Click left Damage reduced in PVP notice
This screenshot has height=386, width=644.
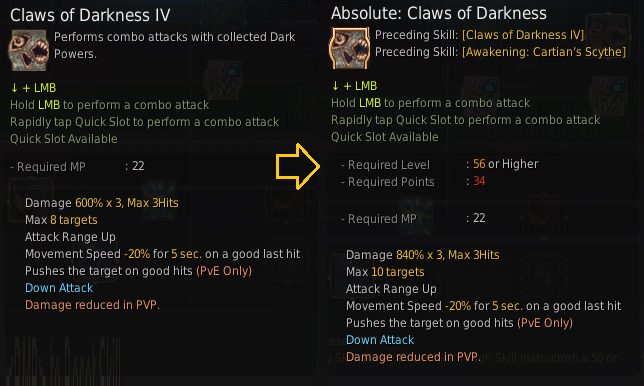pyautogui.click(x=92, y=305)
